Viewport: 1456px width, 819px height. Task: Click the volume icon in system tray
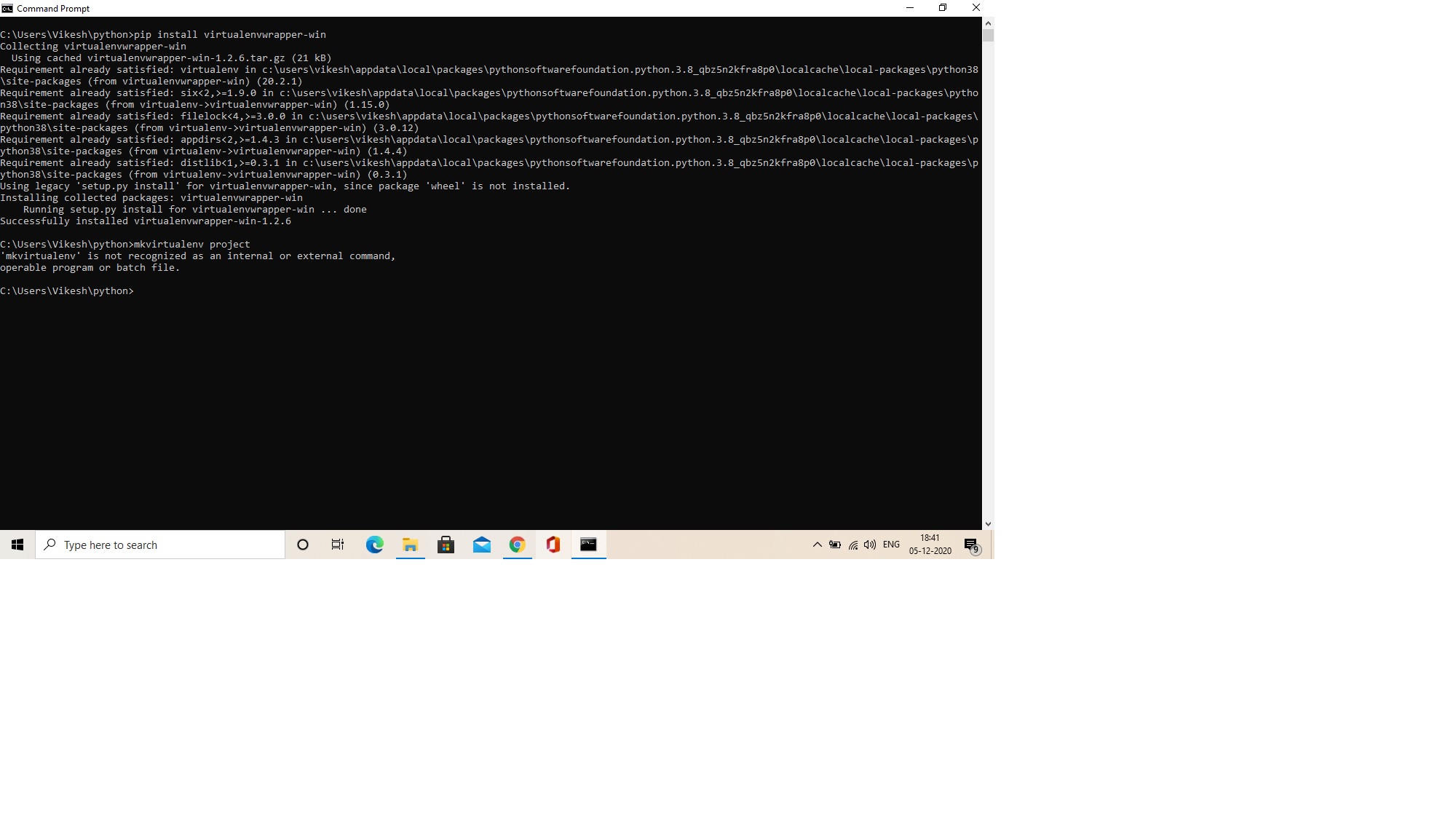(x=870, y=544)
